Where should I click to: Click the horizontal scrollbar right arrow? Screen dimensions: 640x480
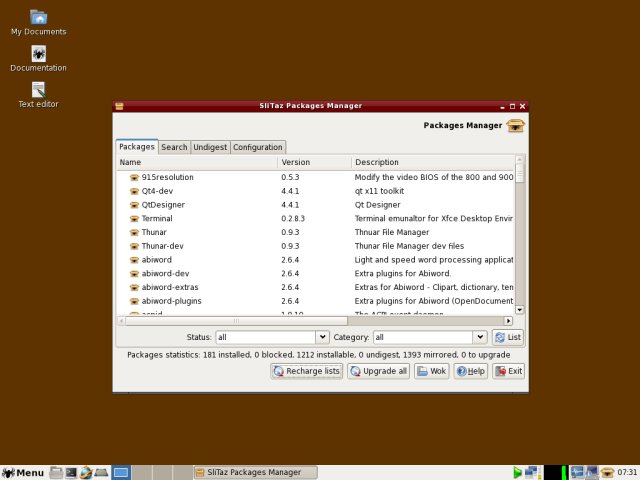point(509,321)
